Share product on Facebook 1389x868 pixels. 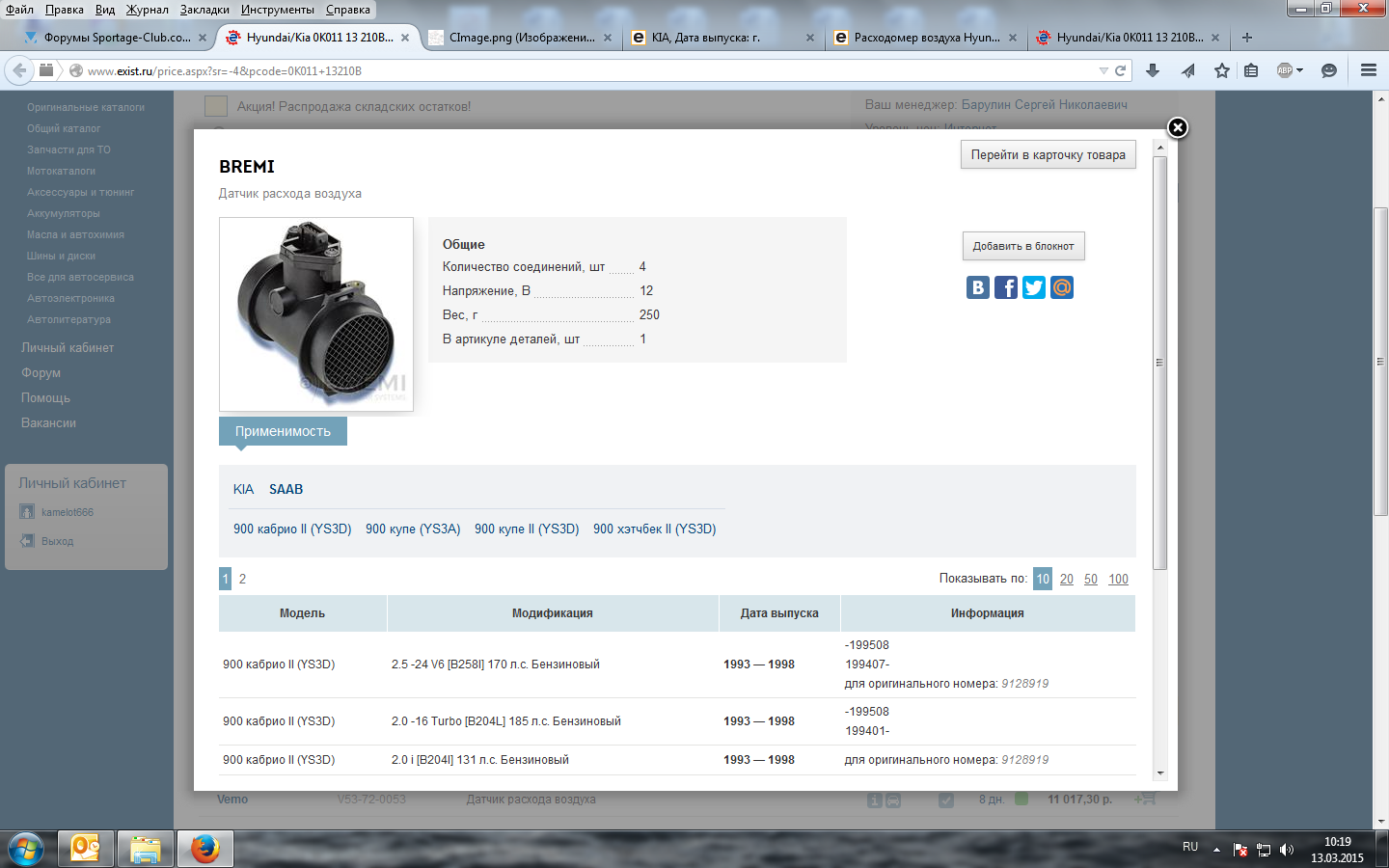[1006, 287]
